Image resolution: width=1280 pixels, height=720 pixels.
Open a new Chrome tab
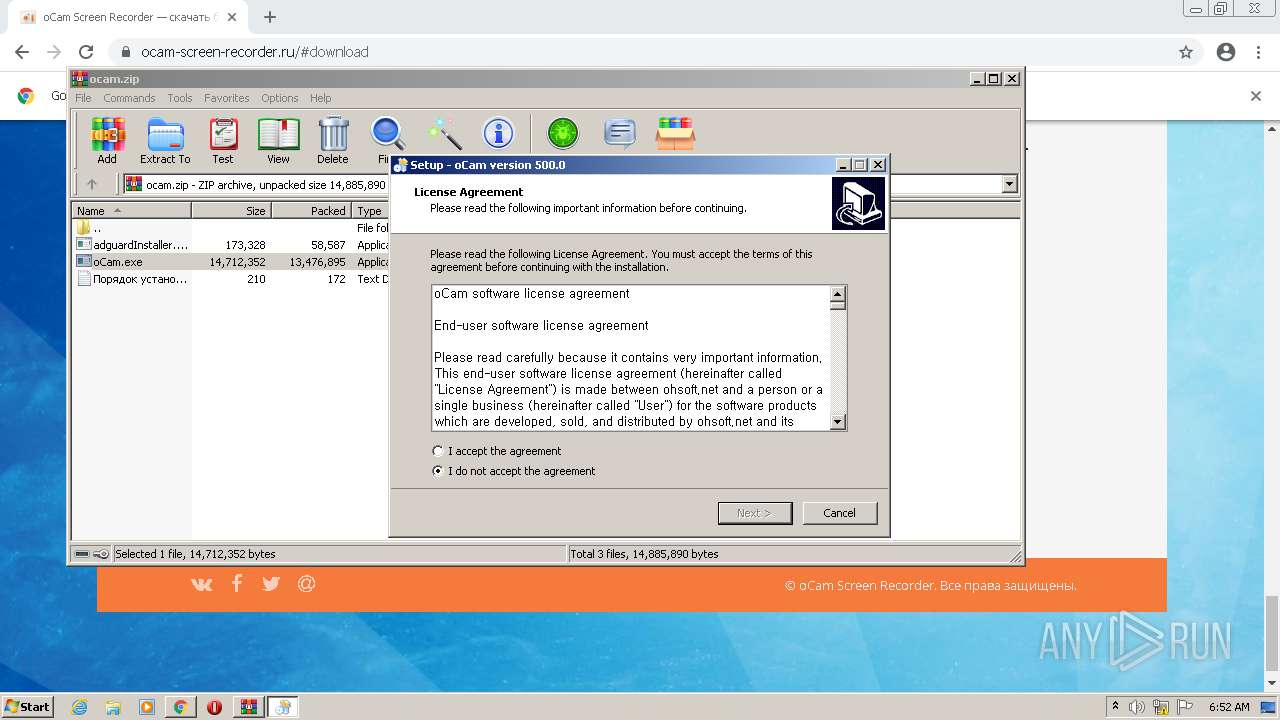pyautogui.click(x=270, y=17)
